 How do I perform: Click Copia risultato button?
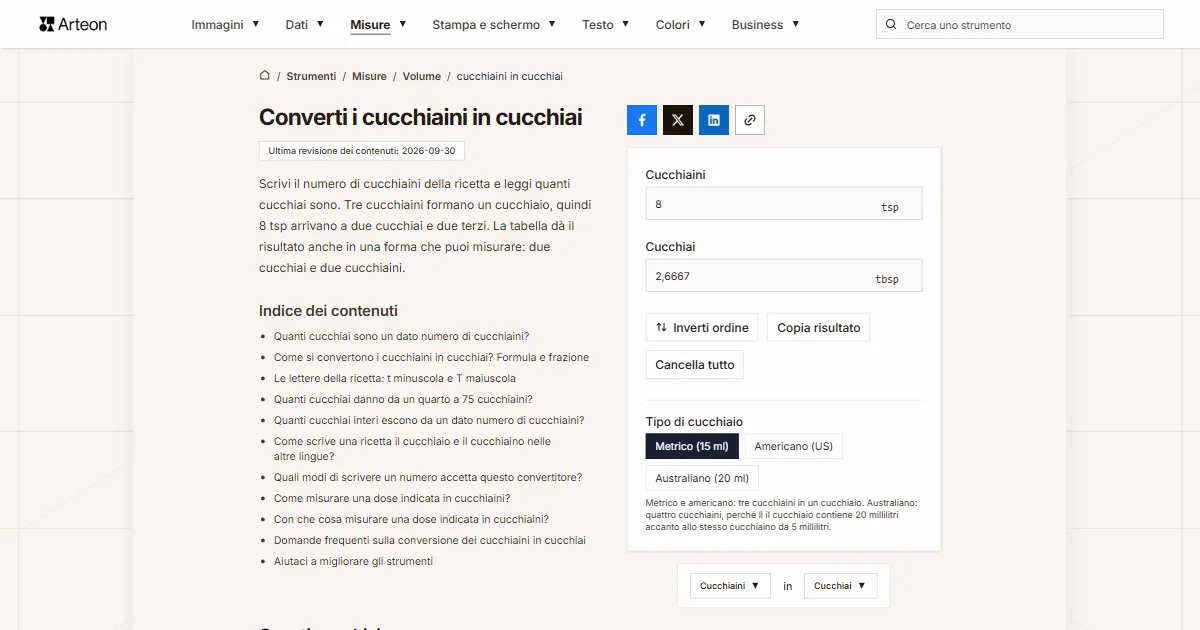coord(819,328)
